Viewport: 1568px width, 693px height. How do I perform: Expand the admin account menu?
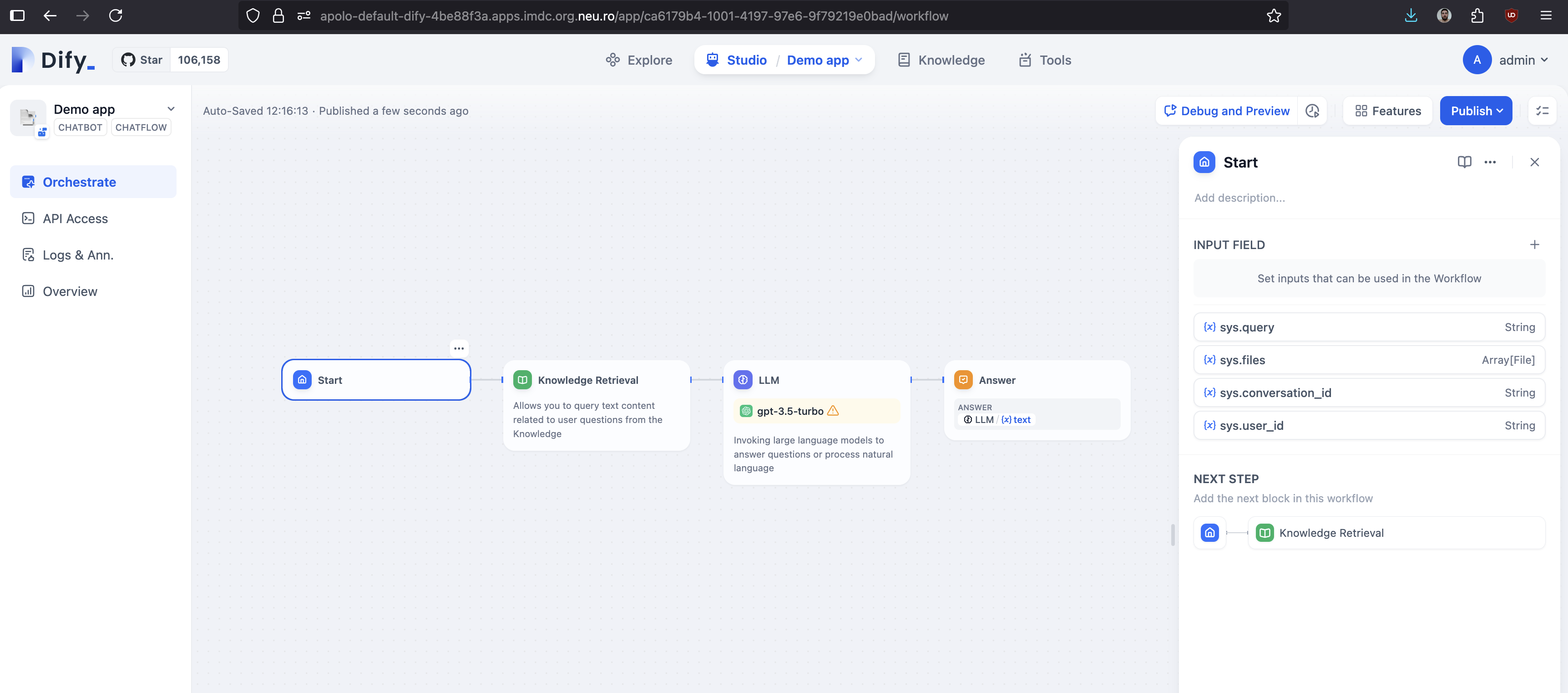pos(1523,60)
